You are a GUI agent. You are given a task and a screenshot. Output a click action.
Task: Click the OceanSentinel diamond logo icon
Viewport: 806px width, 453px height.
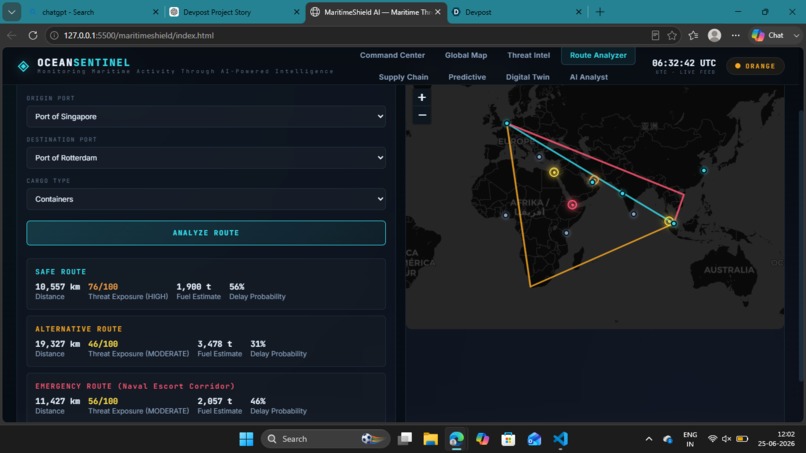[x=23, y=66]
